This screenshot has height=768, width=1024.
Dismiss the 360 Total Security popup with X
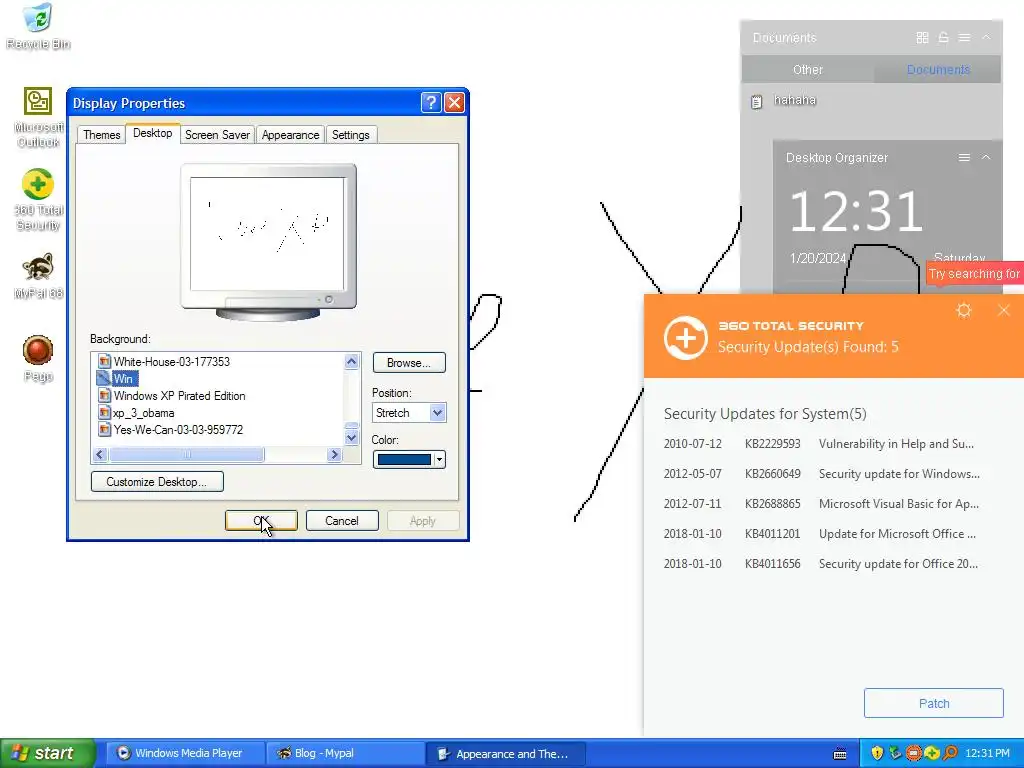click(x=1004, y=310)
